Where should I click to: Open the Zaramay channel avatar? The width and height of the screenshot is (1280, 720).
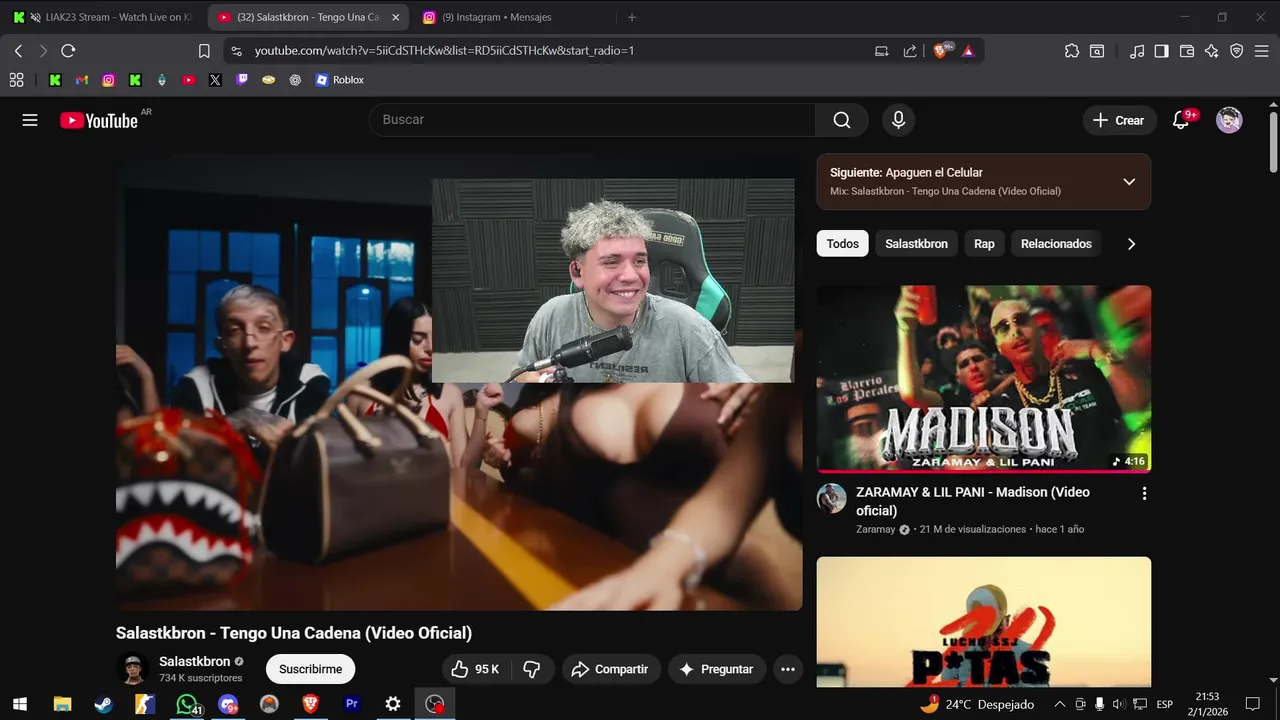[831, 499]
